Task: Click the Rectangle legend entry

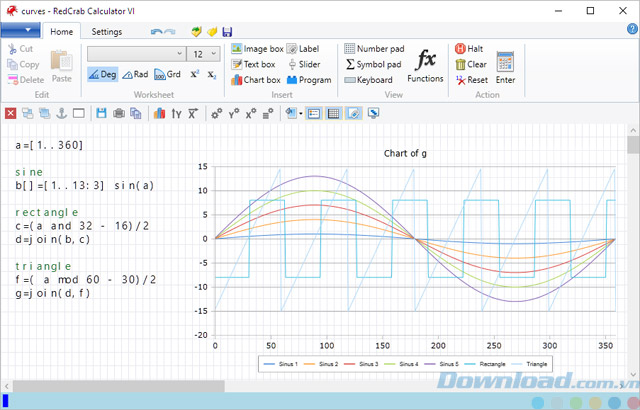Action: [485, 364]
